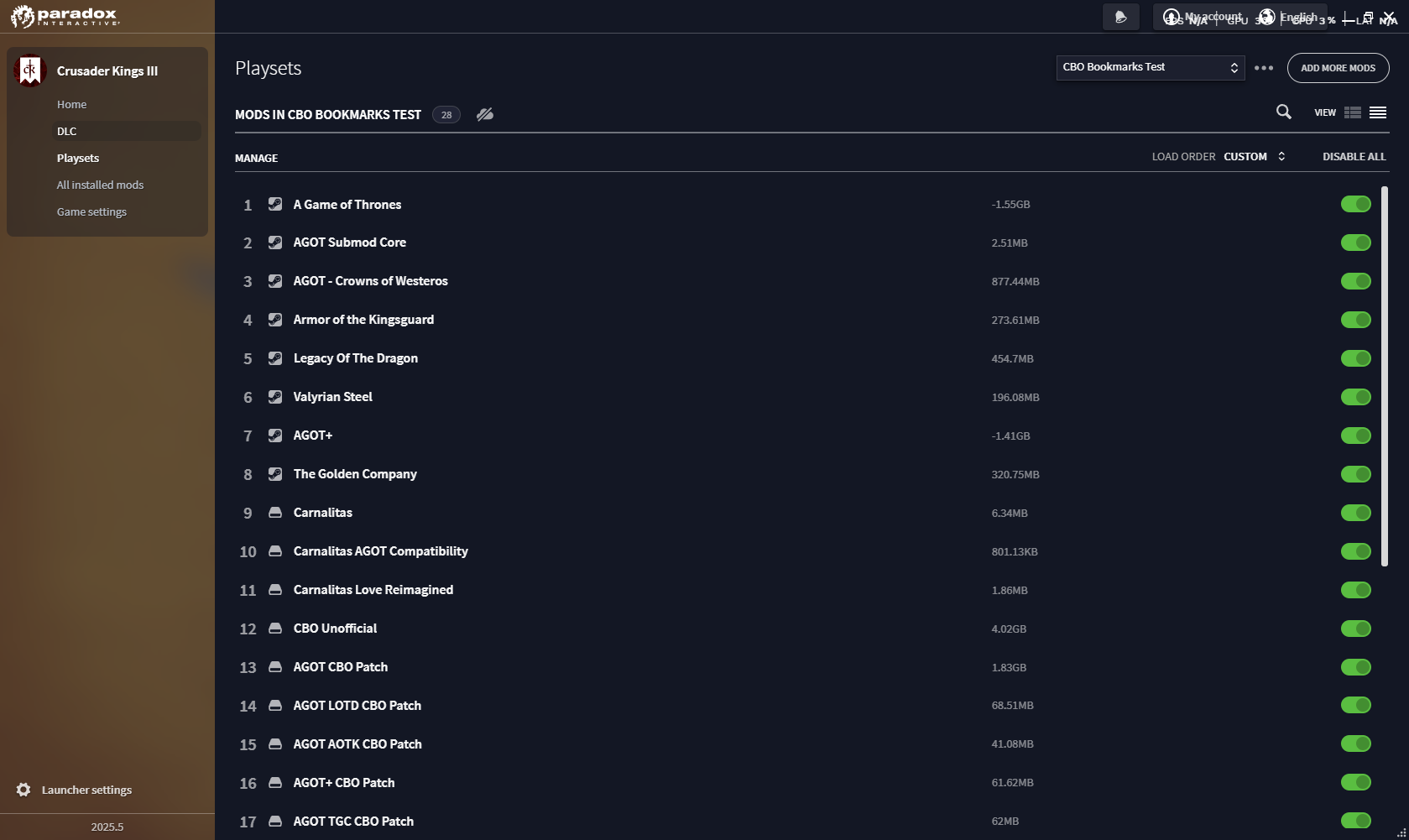Click Steam icon beside AGOT+ mod
Image resolution: width=1409 pixels, height=840 pixels.
274,436
